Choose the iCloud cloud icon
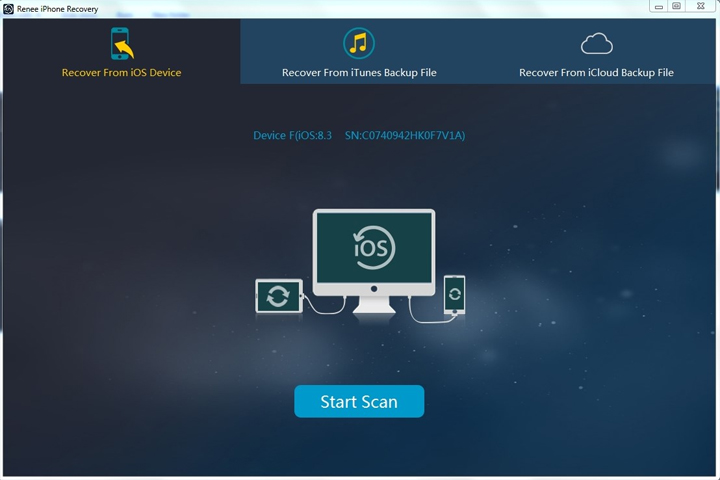 (x=596, y=44)
